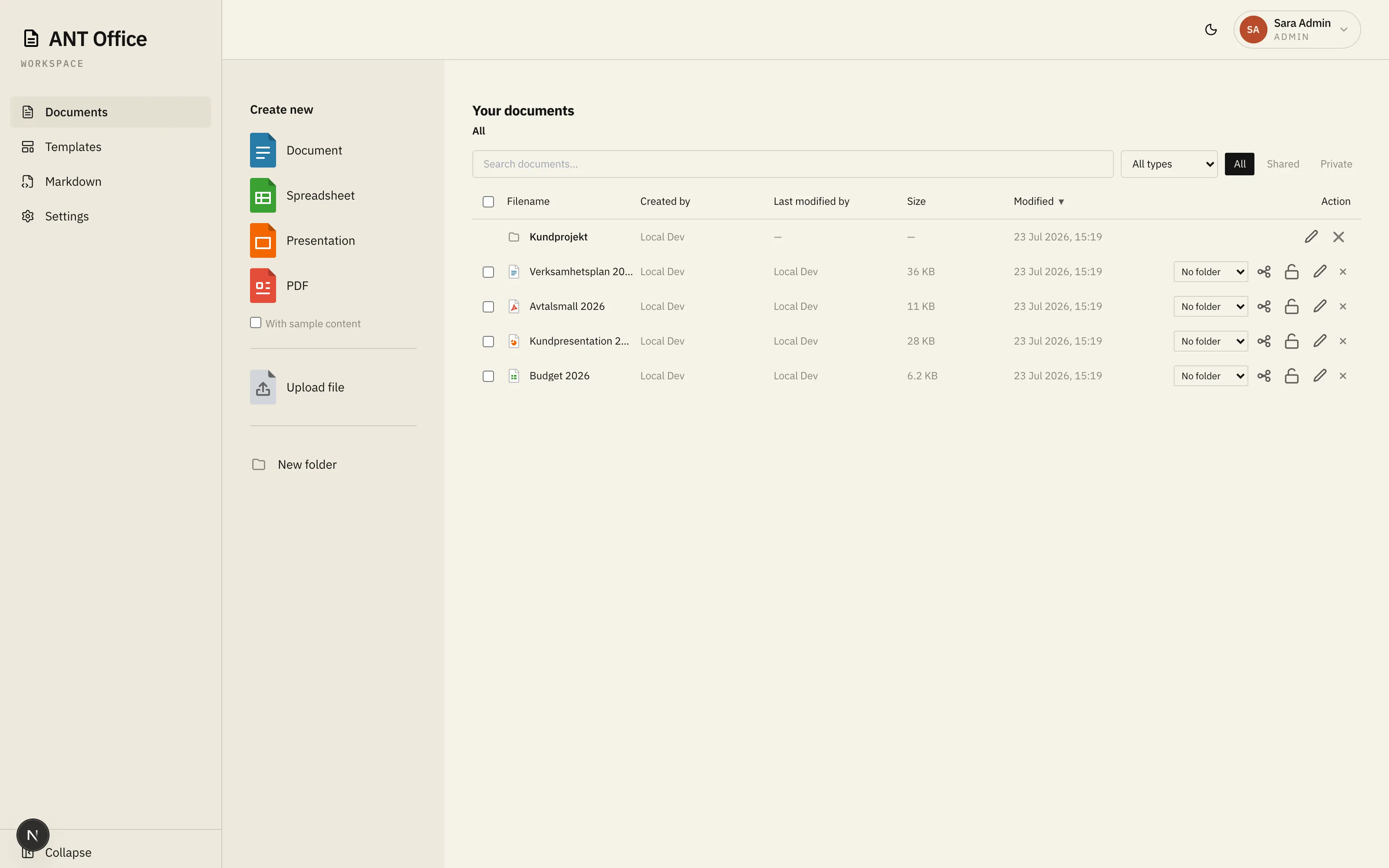This screenshot has width=1389, height=868.
Task: Create a new Document via blue icon
Action: pos(263,151)
